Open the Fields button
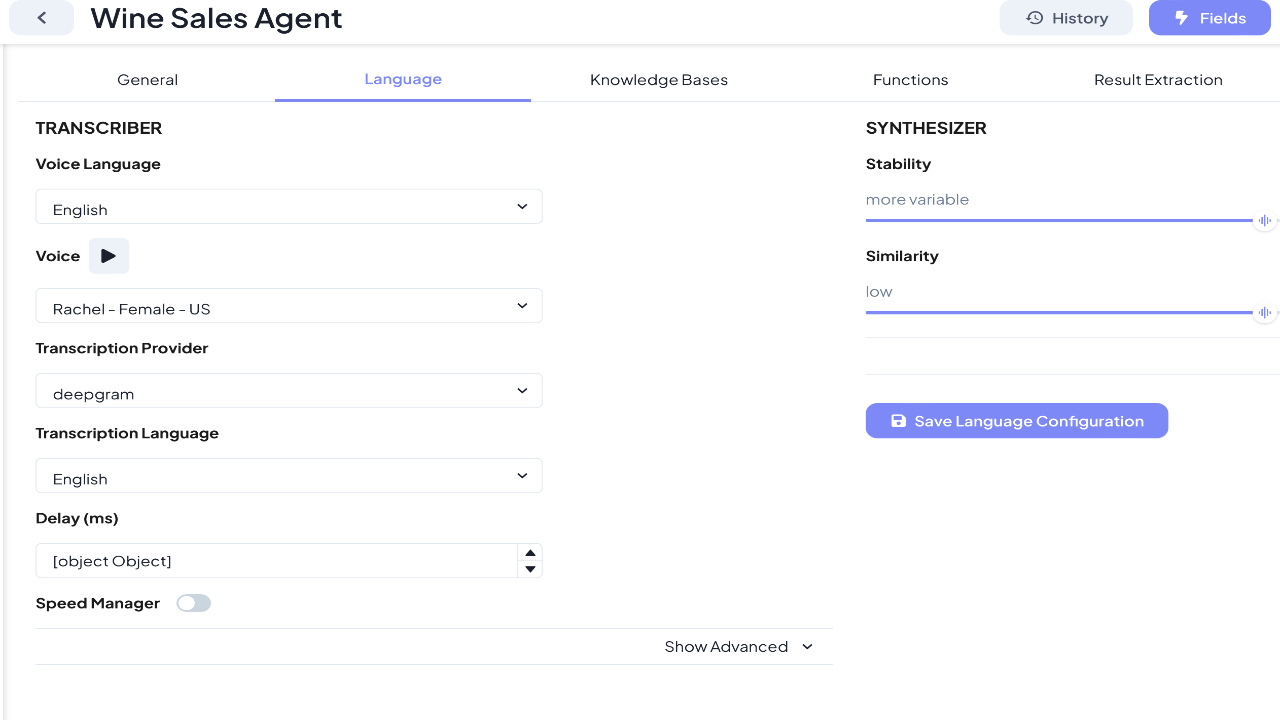 point(1209,18)
